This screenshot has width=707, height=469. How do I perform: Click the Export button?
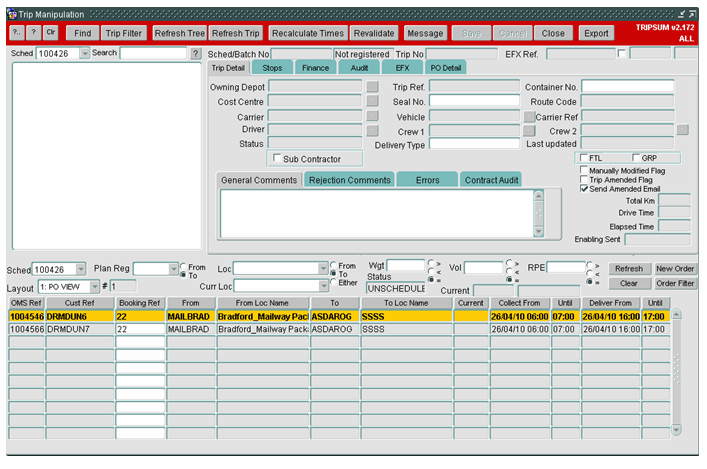596,33
